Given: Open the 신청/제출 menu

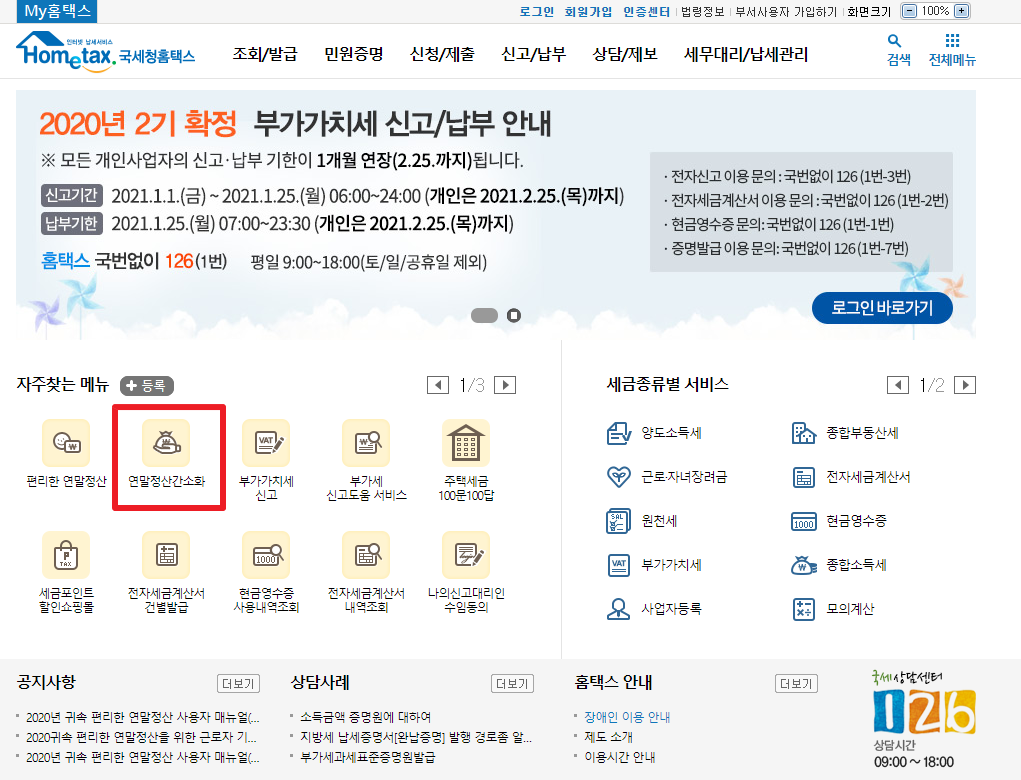Looking at the screenshot, I should coord(442,54).
